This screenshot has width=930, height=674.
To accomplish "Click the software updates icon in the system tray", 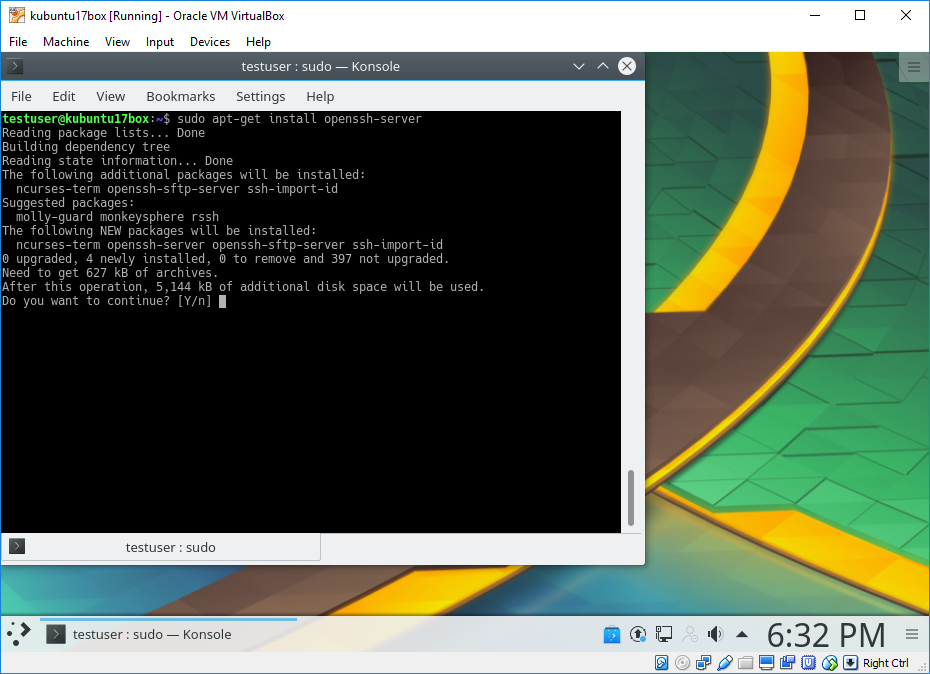I will point(638,634).
